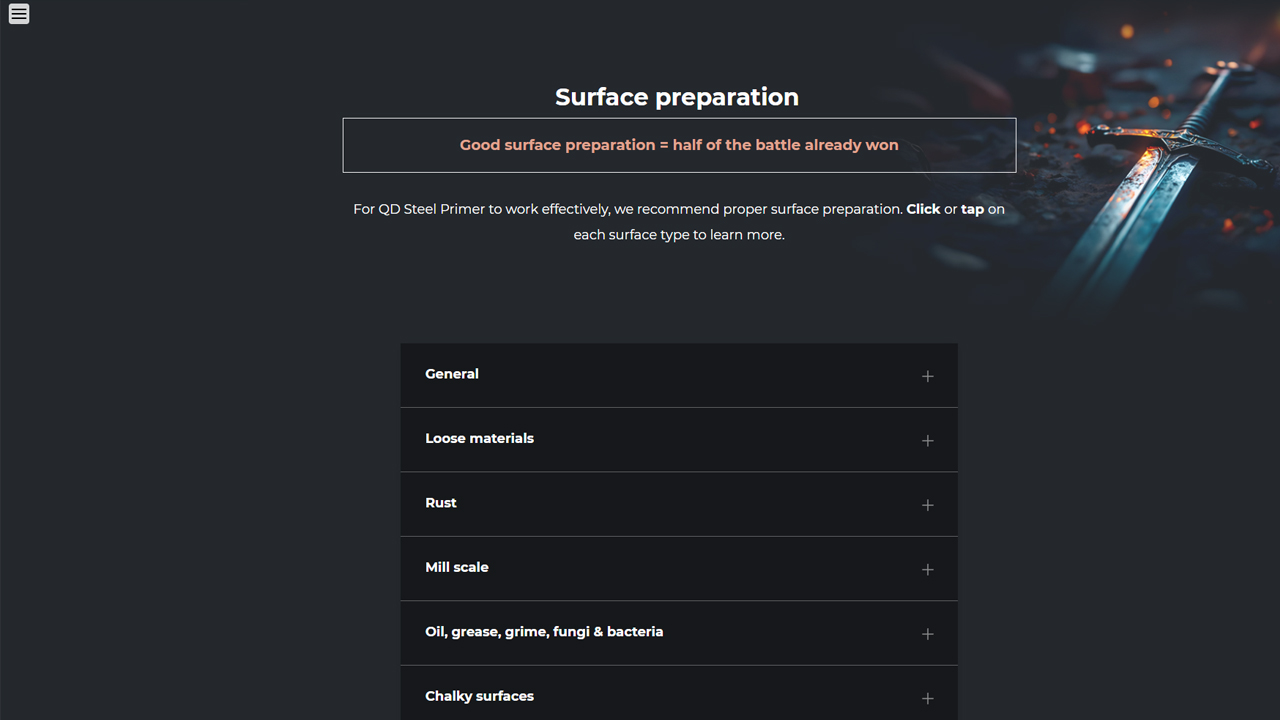Viewport: 1280px width, 720px height.
Task: Click the bold word tap in instructions
Action: (972, 209)
